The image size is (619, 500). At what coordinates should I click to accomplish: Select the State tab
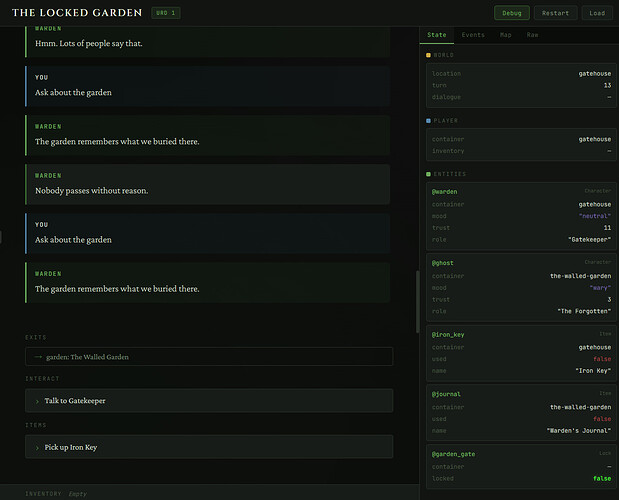437,35
